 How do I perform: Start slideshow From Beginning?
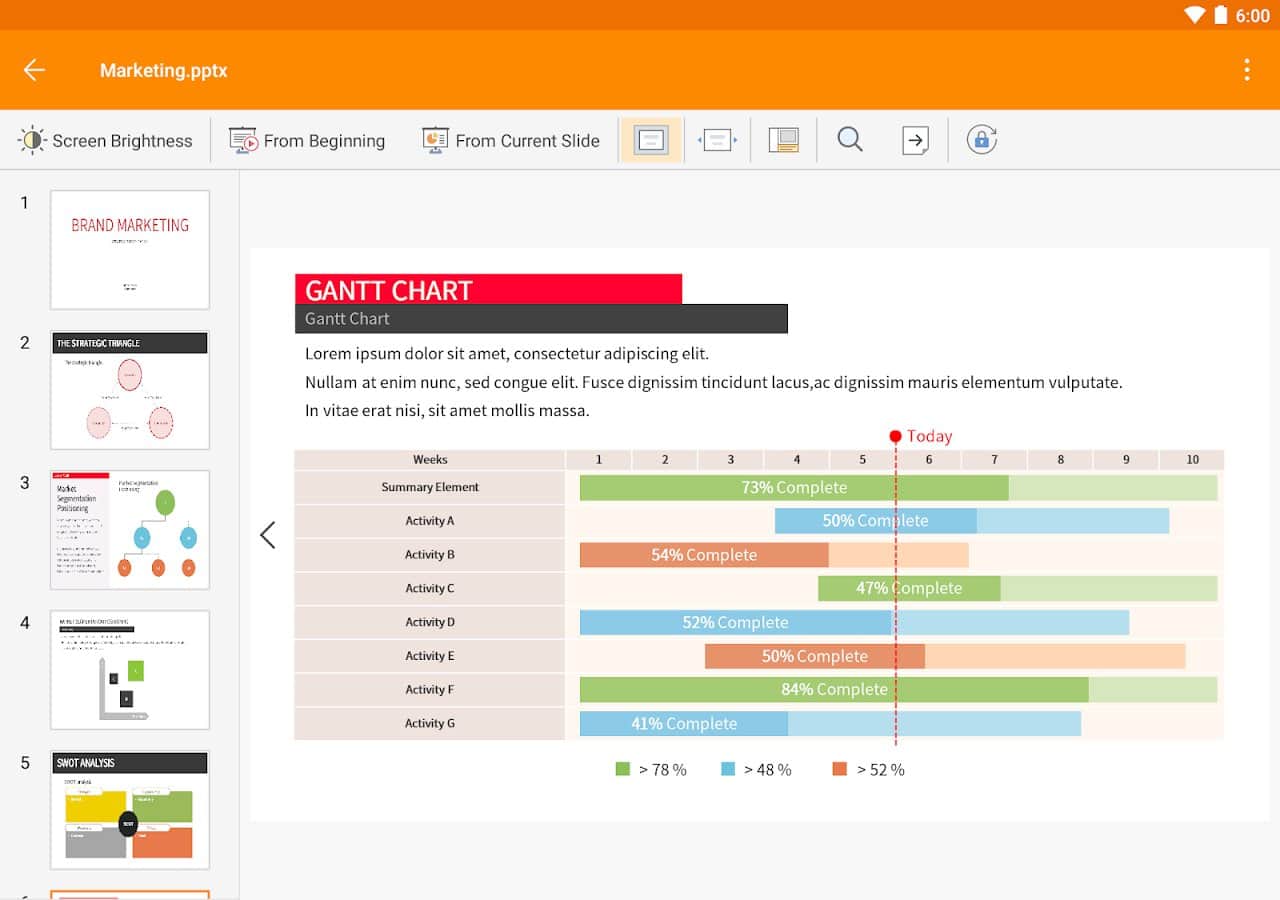coord(307,141)
